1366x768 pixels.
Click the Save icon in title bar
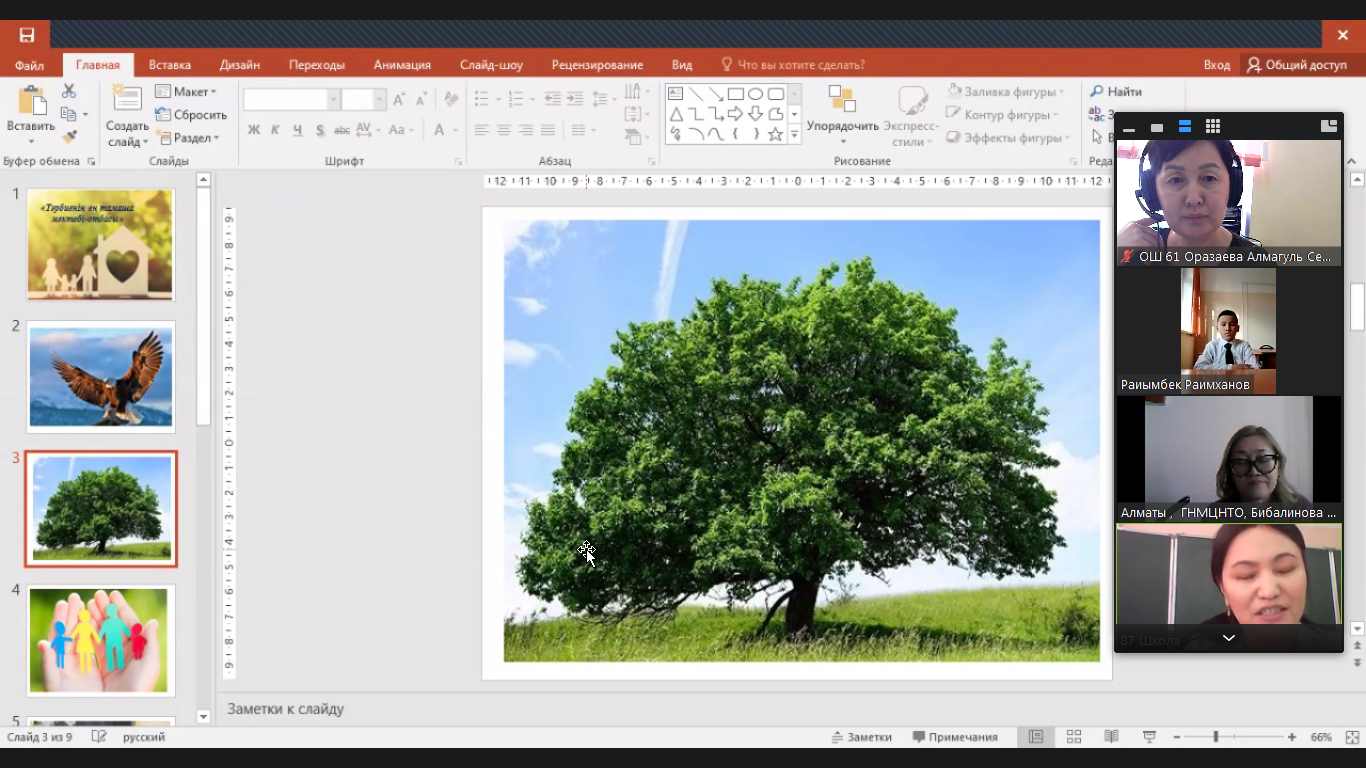(27, 35)
